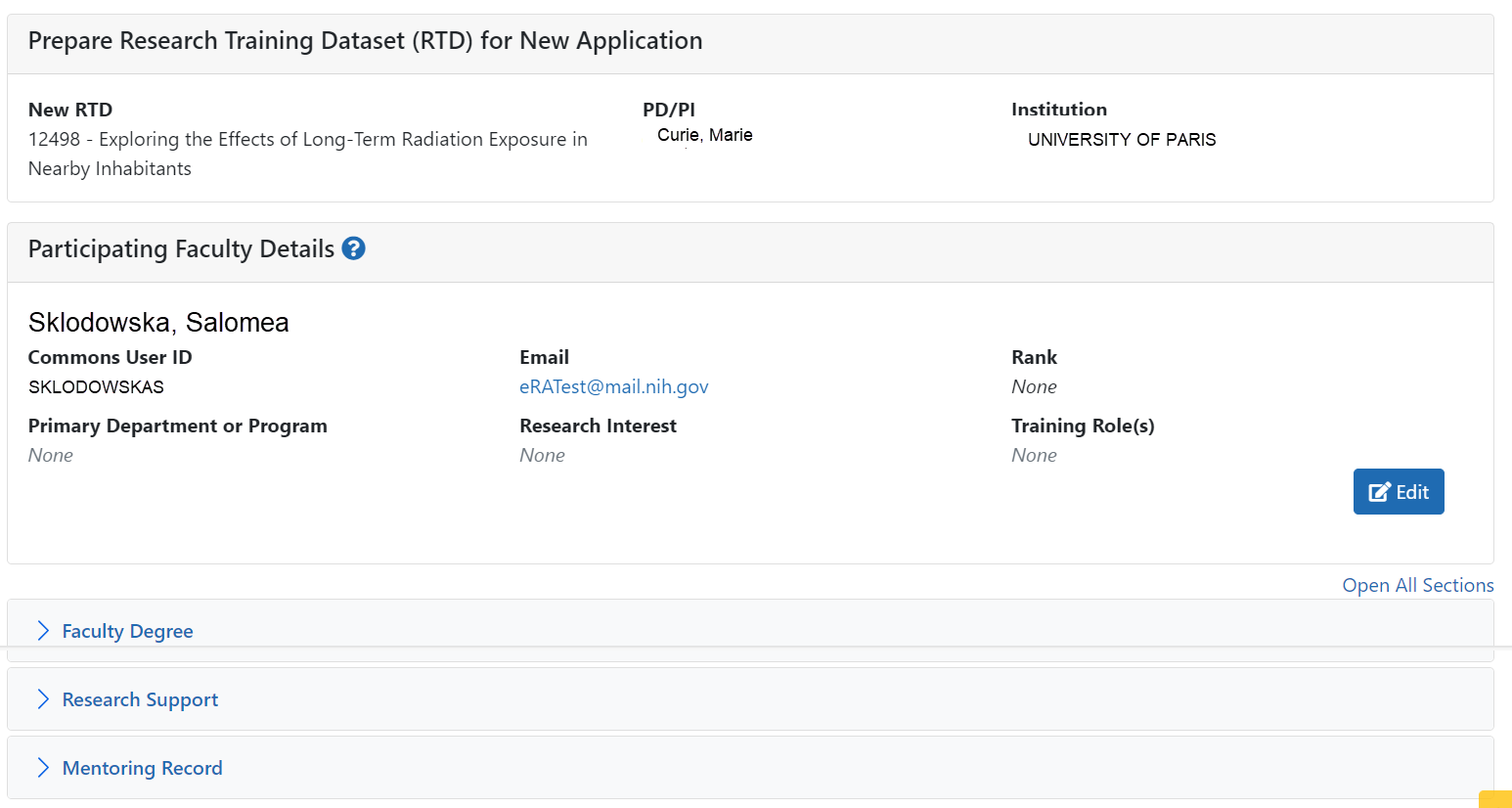Select the Commons User ID value SKLODOWSKAS
The image size is (1512, 808).
click(x=96, y=387)
